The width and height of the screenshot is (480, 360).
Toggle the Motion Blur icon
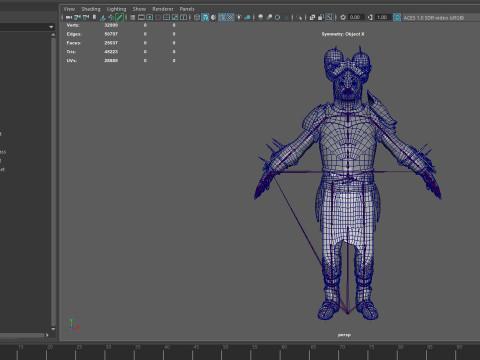coord(269,17)
